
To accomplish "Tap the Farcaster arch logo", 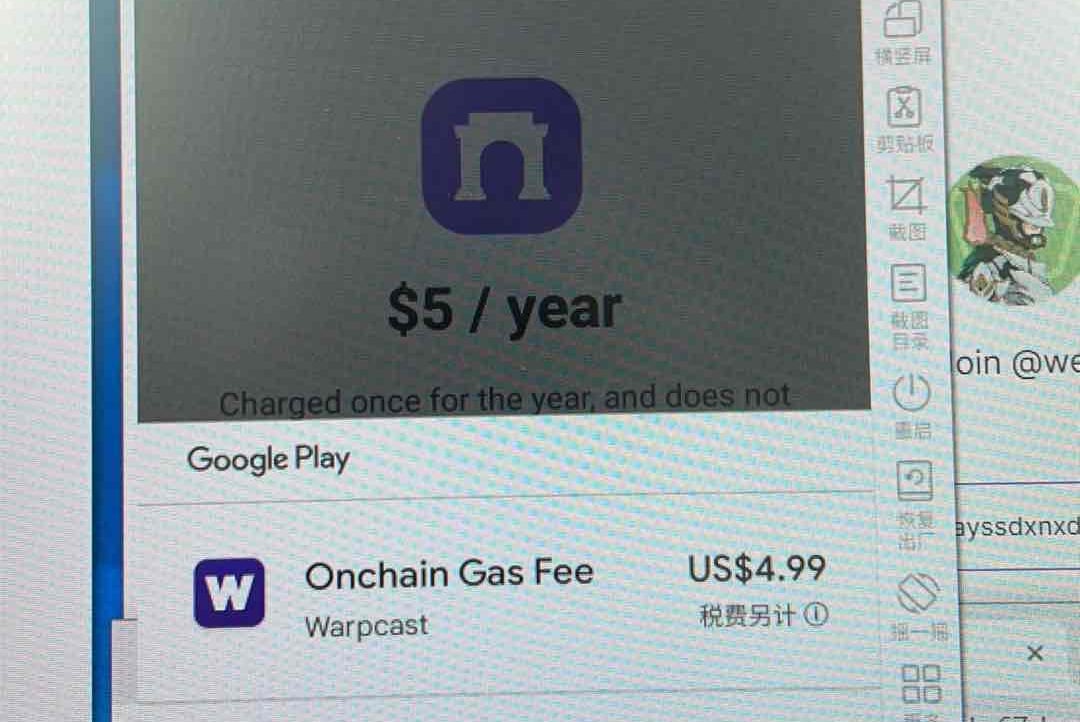I will [x=502, y=156].
